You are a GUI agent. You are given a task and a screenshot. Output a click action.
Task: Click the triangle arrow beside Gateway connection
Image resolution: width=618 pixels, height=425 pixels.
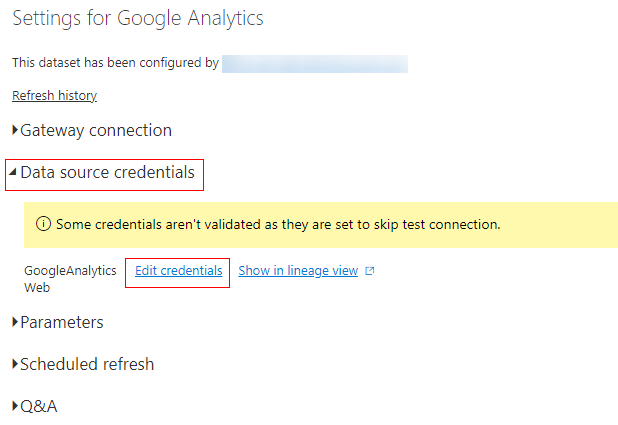15,130
